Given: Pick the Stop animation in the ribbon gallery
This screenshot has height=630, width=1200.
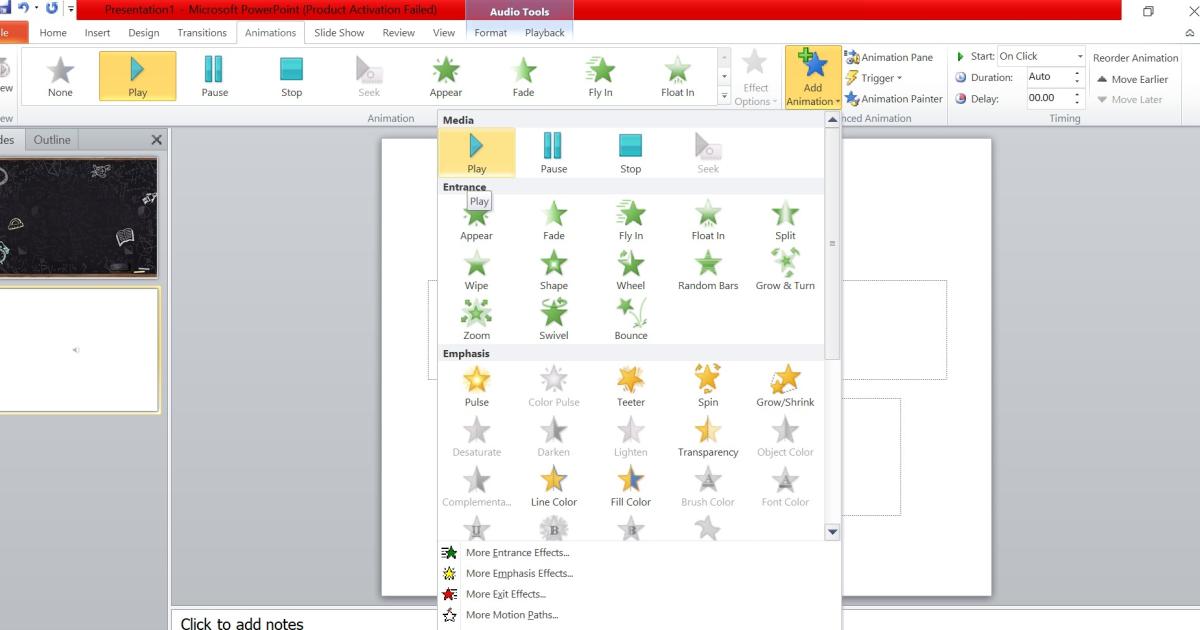Looking at the screenshot, I should (291, 77).
